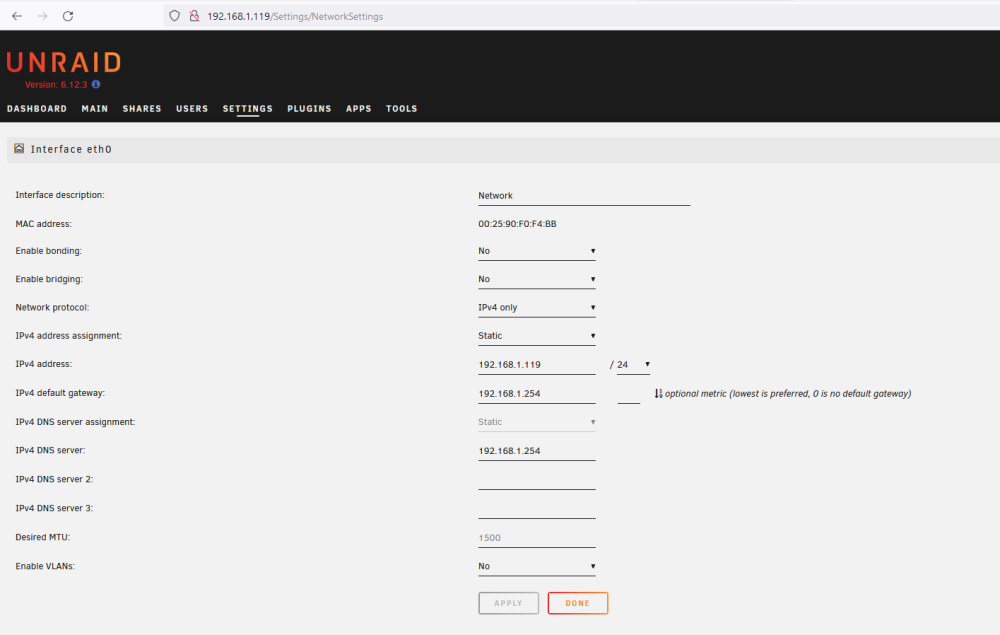
Task: Open the Enable bridging dropdown
Action: [536, 279]
